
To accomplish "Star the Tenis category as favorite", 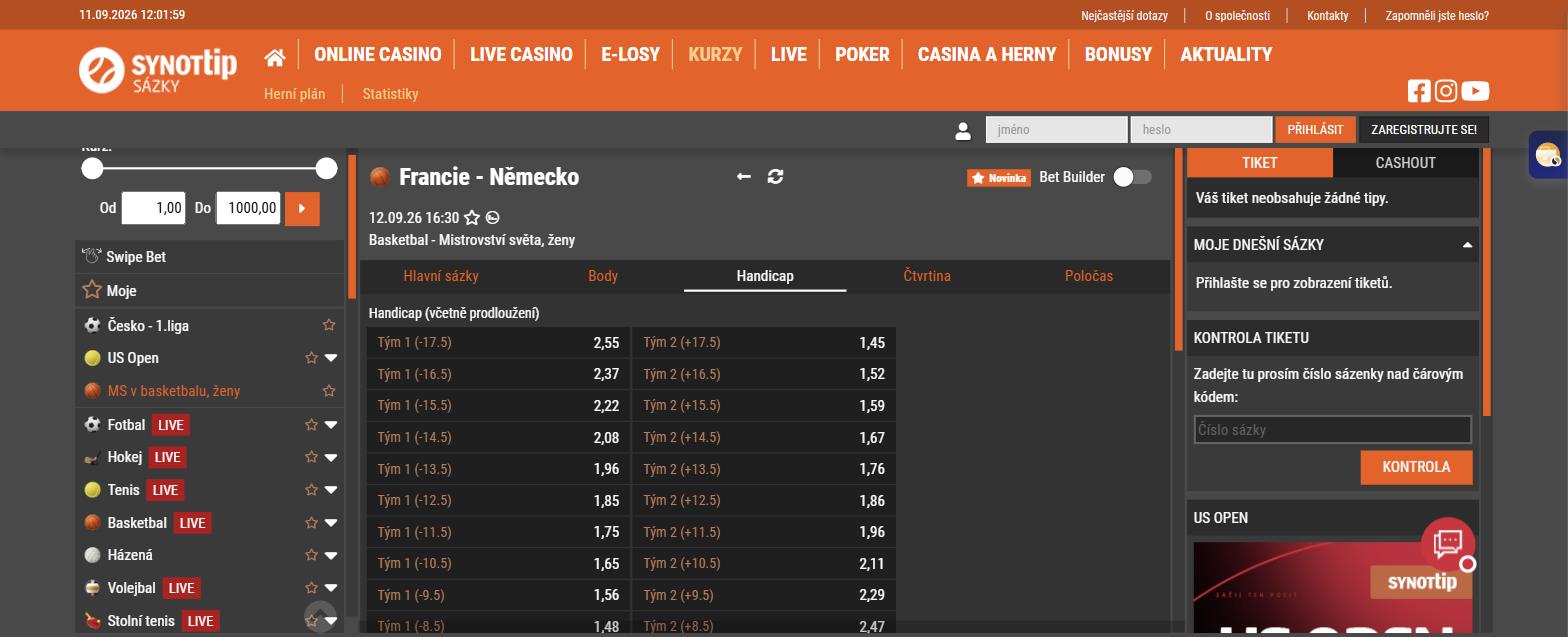I will point(311,490).
